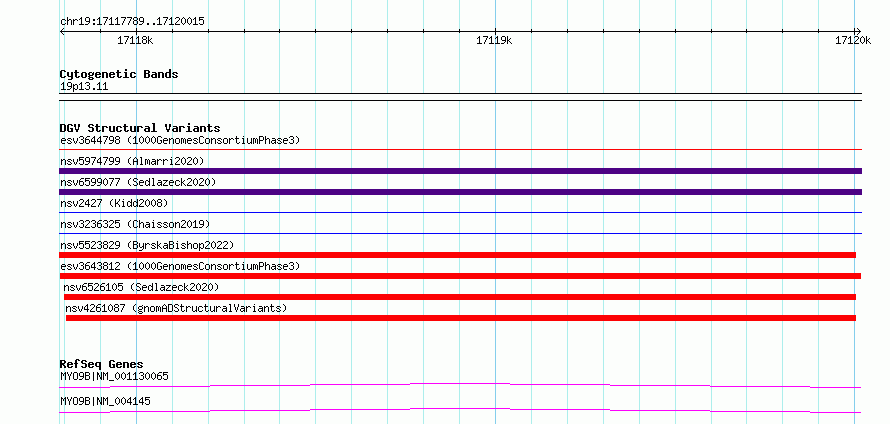890x424 pixels.
Task: Open gene MYO9B|NM_004145 label
Action: pos(105,402)
